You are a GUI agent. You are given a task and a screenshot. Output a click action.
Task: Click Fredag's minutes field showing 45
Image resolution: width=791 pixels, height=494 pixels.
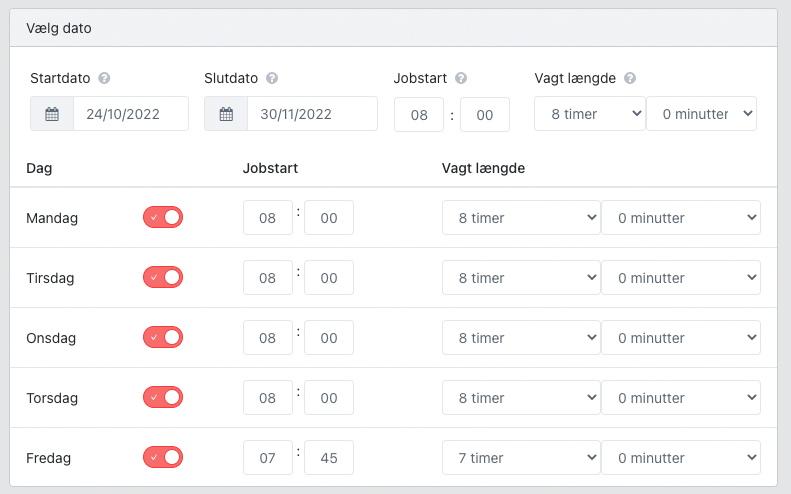click(x=329, y=458)
